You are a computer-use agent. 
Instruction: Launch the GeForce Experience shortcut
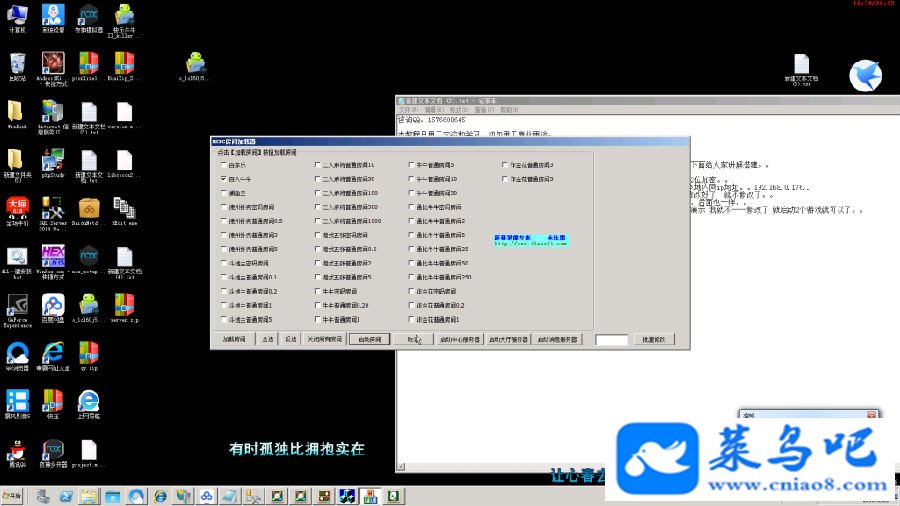(x=17, y=310)
